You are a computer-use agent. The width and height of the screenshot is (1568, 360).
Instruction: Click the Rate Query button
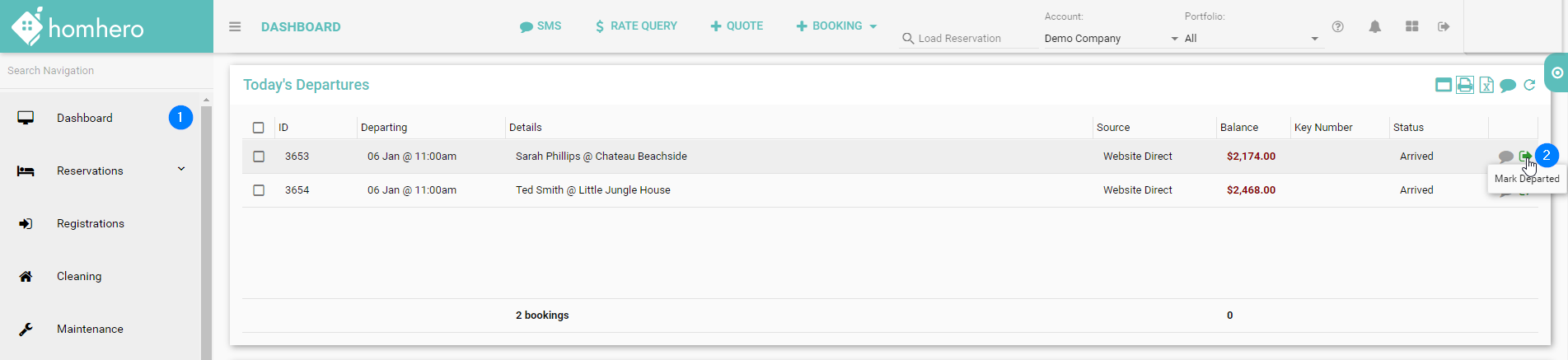click(x=636, y=26)
